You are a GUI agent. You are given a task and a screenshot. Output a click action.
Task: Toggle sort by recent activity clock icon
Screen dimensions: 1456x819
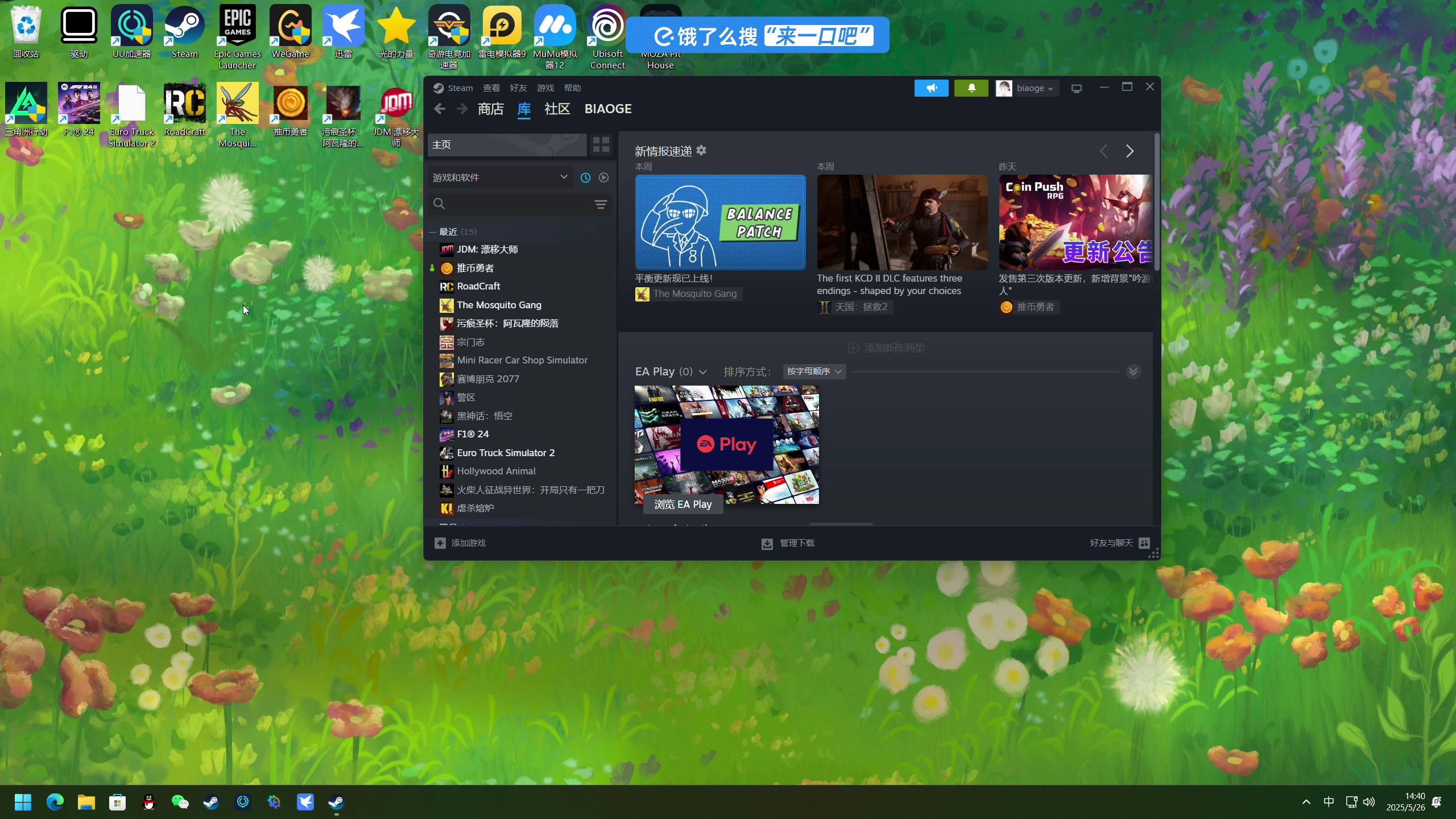point(585,177)
